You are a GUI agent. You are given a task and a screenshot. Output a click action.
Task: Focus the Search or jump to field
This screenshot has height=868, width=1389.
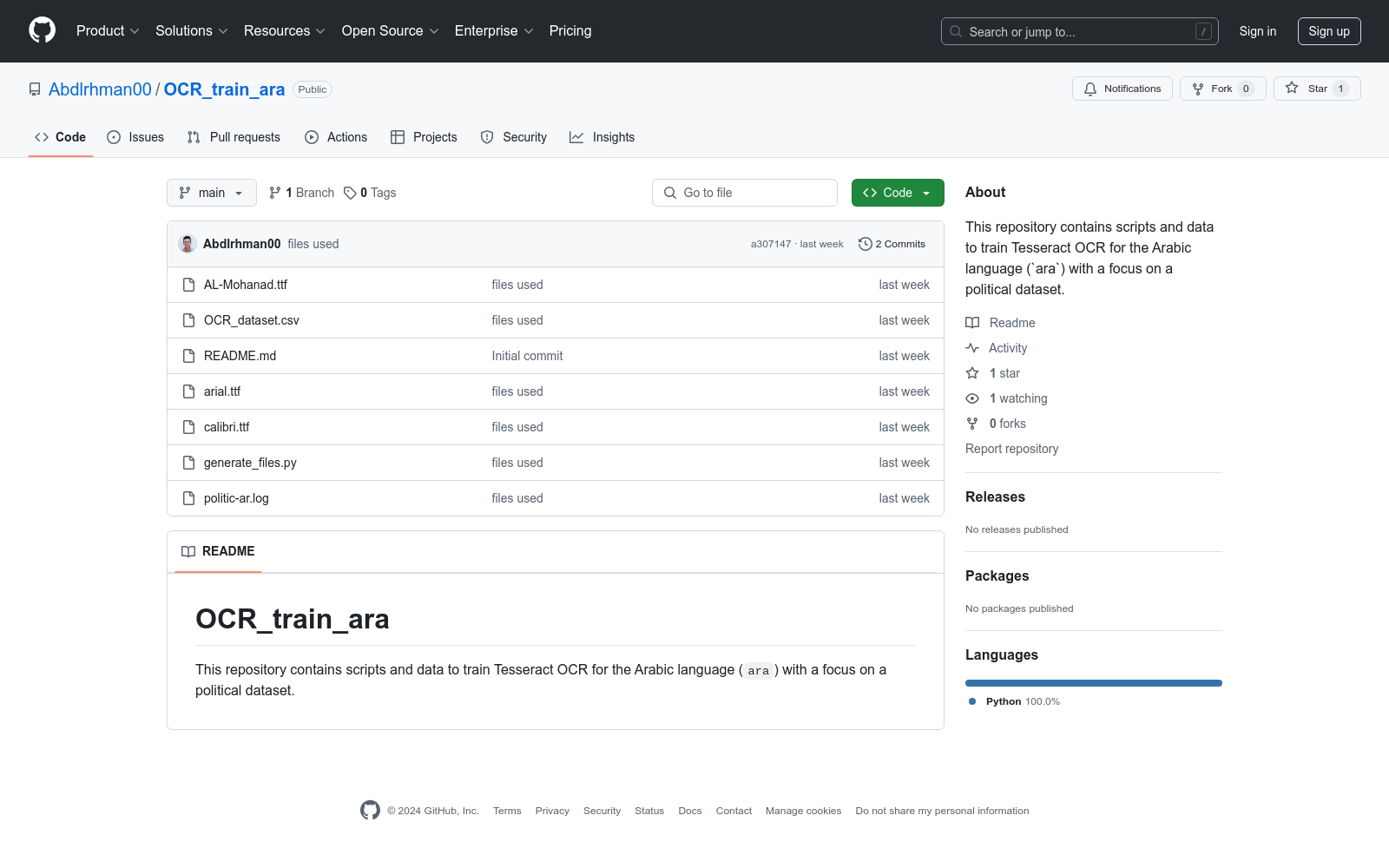coord(1080,31)
